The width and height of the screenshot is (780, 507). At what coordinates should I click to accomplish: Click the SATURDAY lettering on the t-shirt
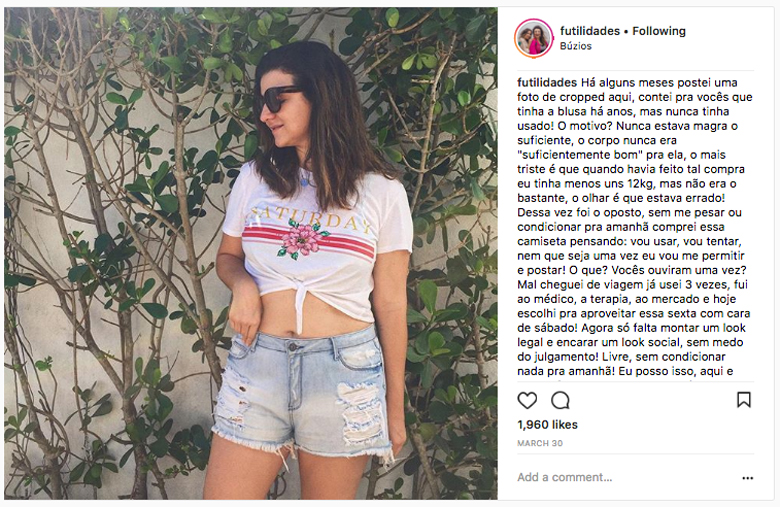tap(311, 219)
